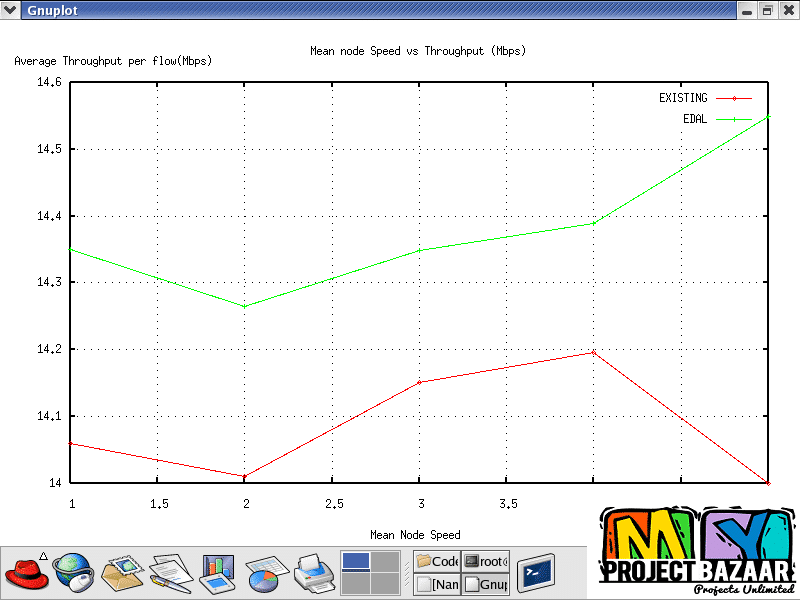Switch to the [Nan taskbar window
Image resolution: width=800 pixels, height=600 pixels.
(438, 585)
